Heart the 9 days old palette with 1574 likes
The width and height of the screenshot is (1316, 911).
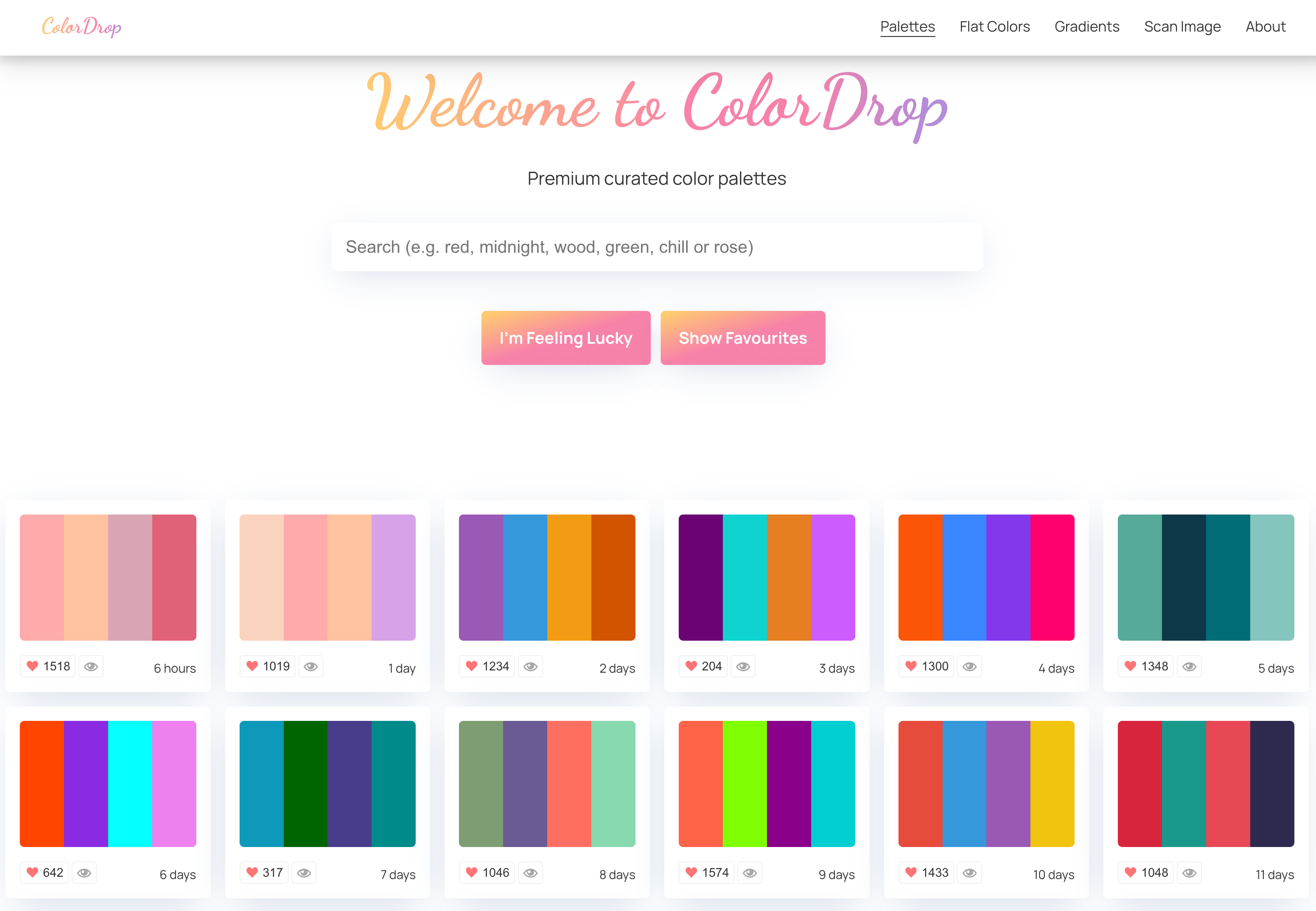coord(707,873)
